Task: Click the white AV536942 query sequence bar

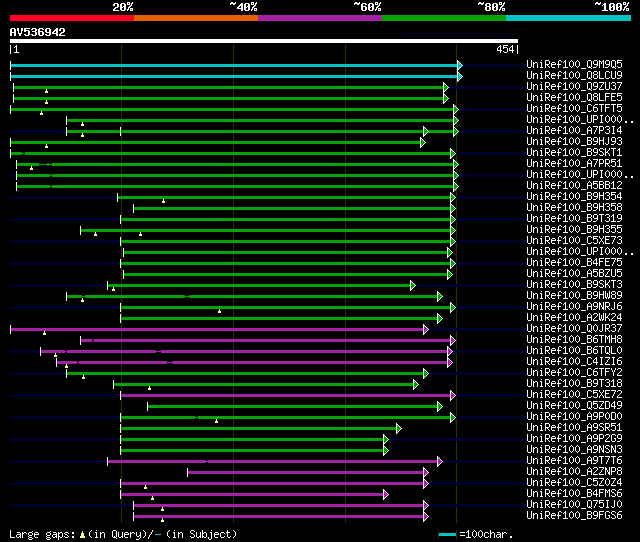Action: (x=264, y=41)
